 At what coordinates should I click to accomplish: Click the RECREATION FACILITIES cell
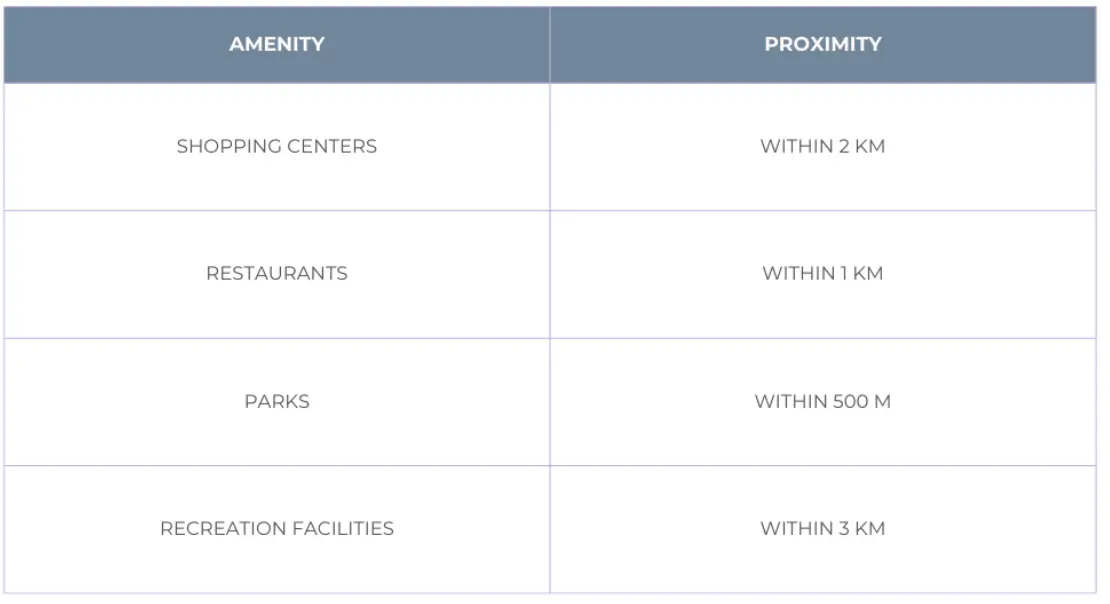pyautogui.click(x=277, y=528)
